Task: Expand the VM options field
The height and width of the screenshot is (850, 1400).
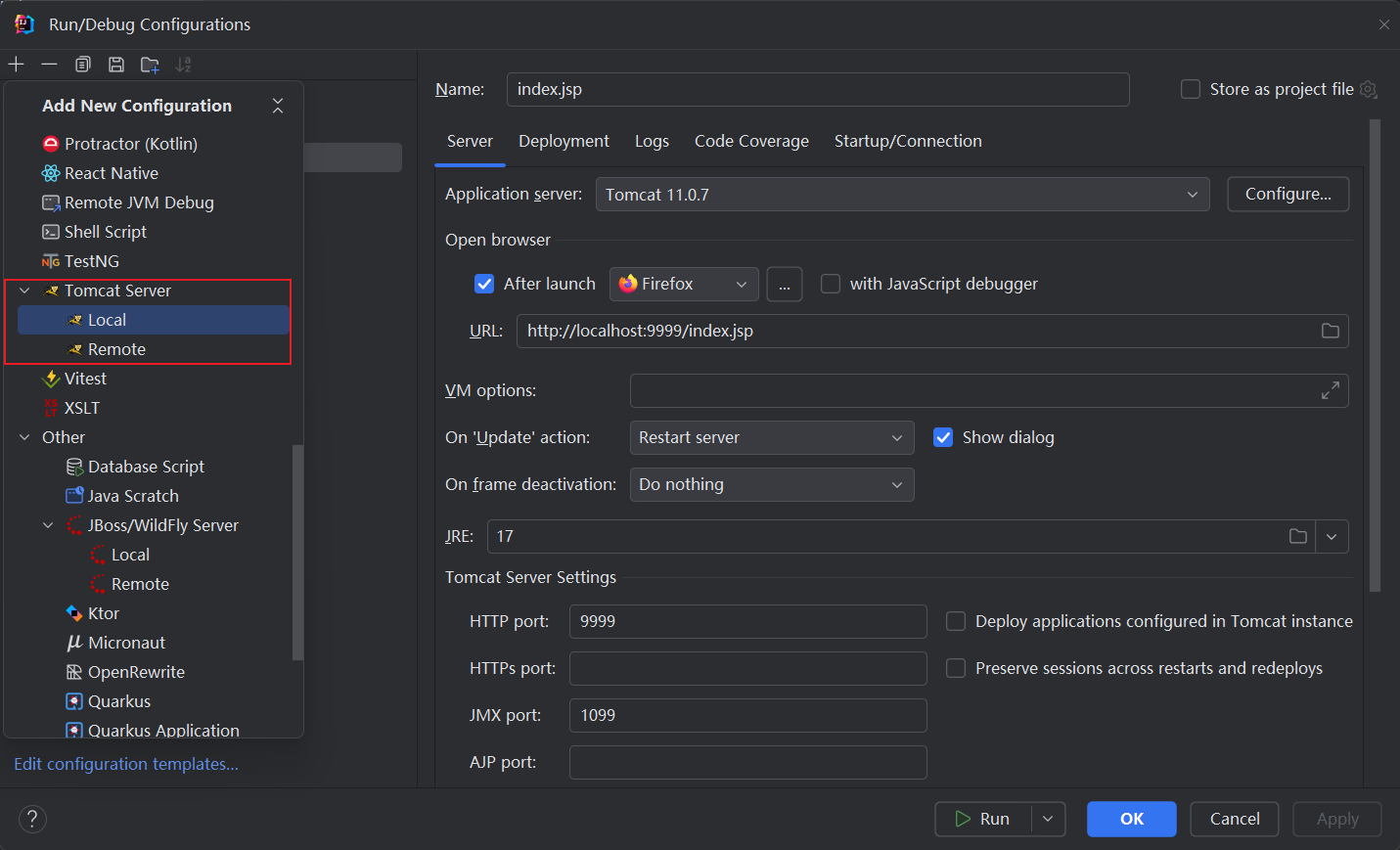Action: point(1331,390)
